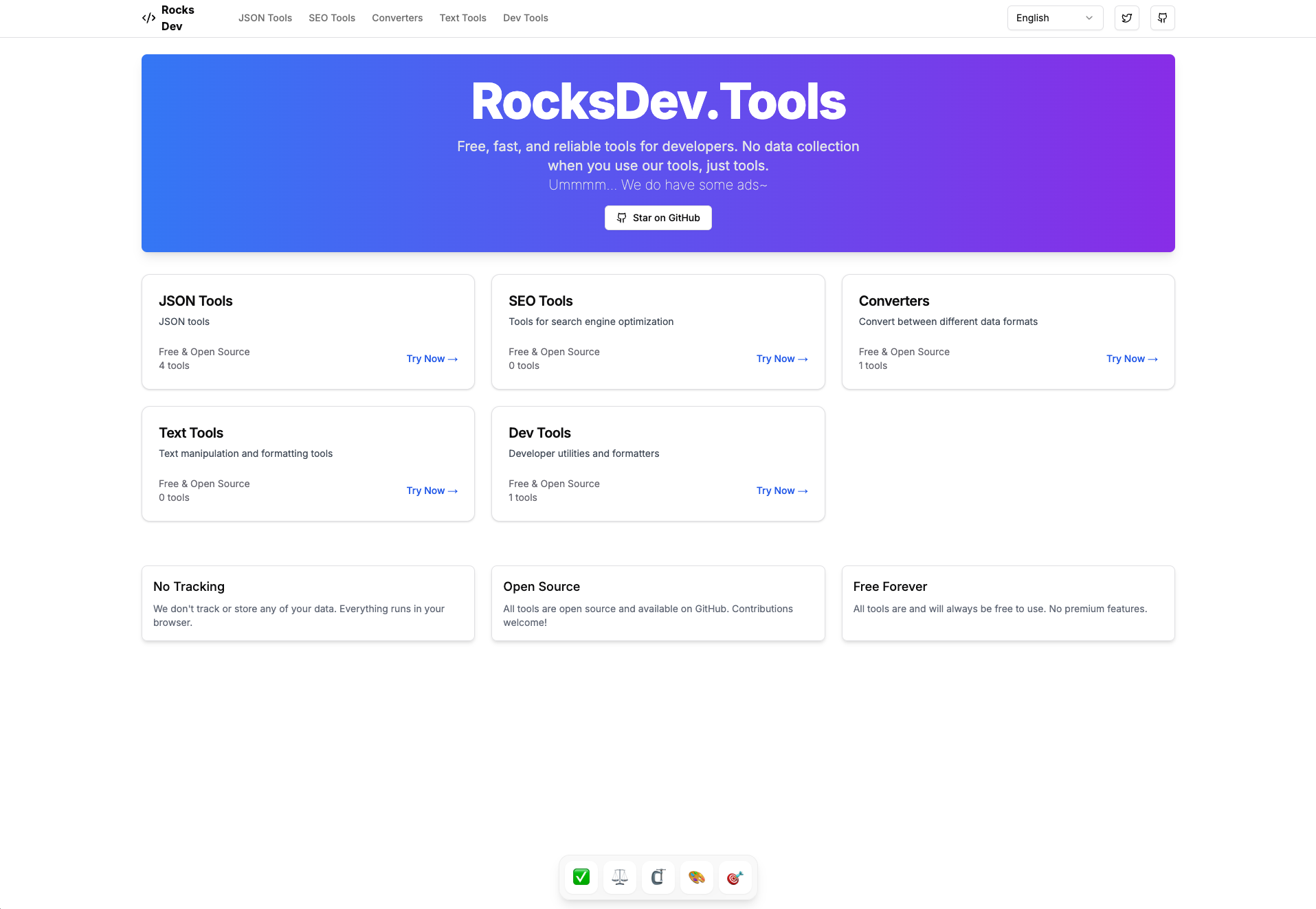The width and height of the screenshot is (1316, 909).
Task: Open the green checkmark dock icon
Action: point(581,877)
